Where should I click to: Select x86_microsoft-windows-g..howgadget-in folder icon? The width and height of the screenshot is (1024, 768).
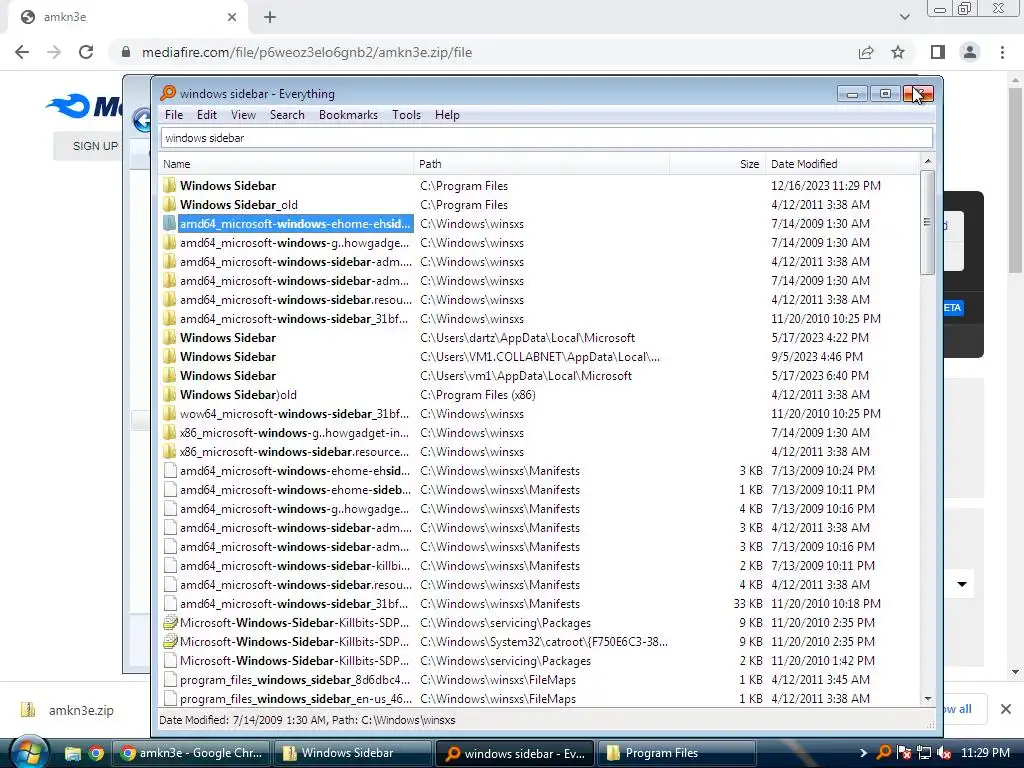point(170,433)
